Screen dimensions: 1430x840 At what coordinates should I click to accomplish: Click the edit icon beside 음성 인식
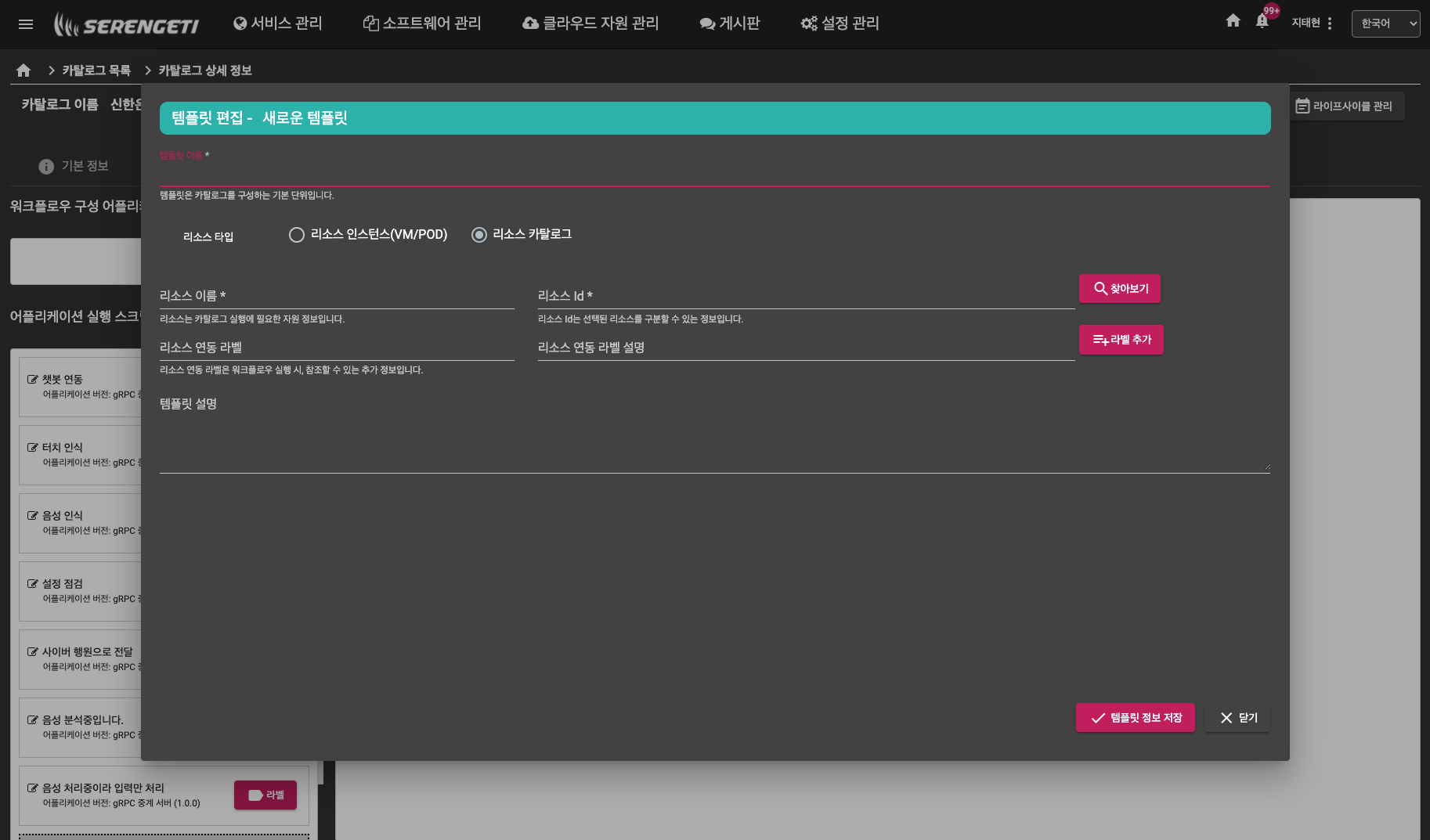pos(33,516)
